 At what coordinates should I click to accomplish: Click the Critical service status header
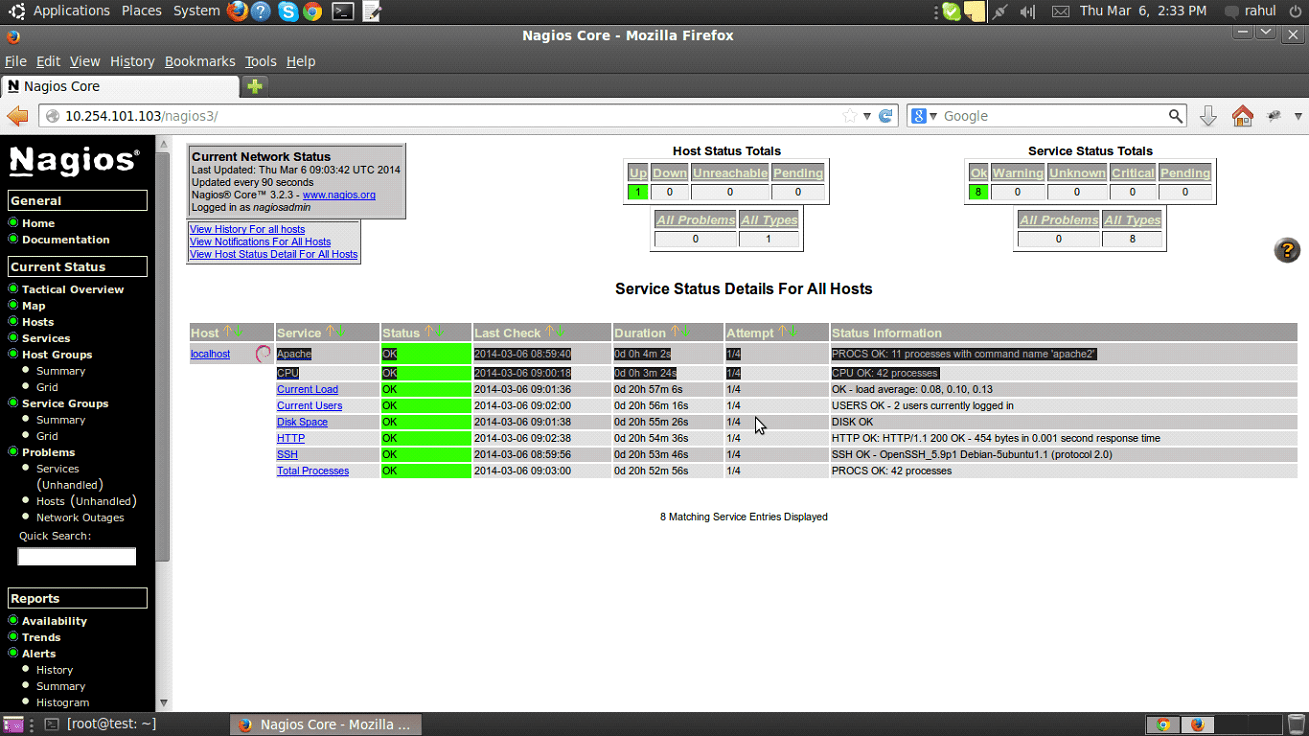(1132, 173)
